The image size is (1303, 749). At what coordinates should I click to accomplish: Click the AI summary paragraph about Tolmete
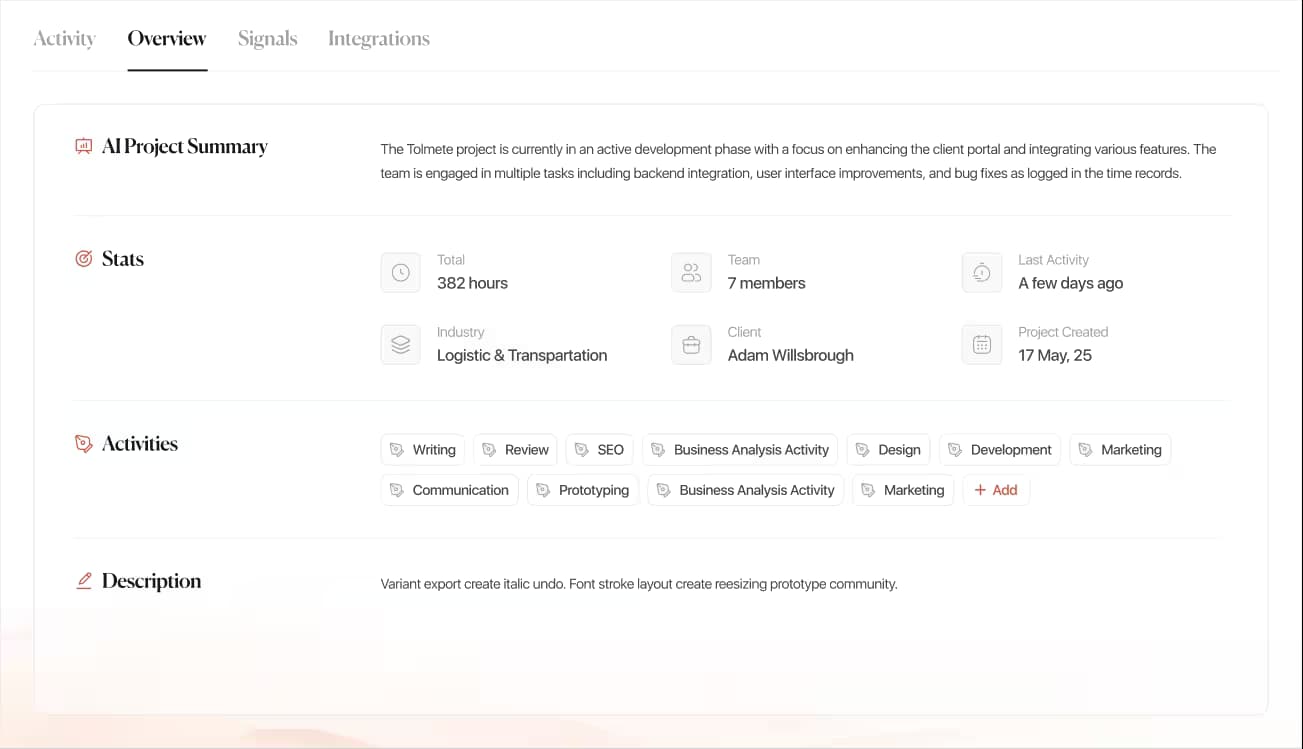(x=798, y=161)
